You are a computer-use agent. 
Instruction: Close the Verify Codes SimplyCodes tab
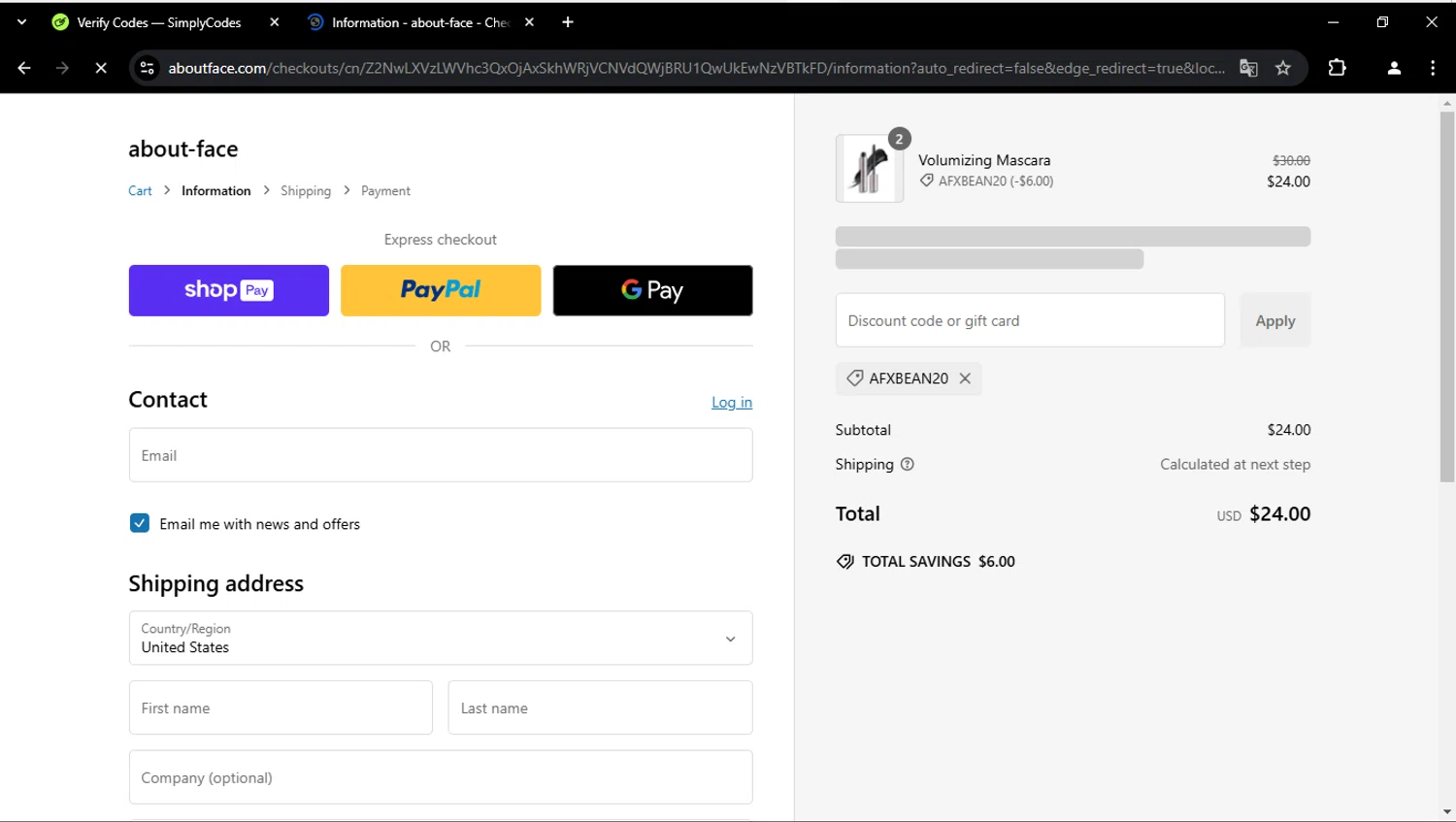pyautogui.click(x=275, y=22)
